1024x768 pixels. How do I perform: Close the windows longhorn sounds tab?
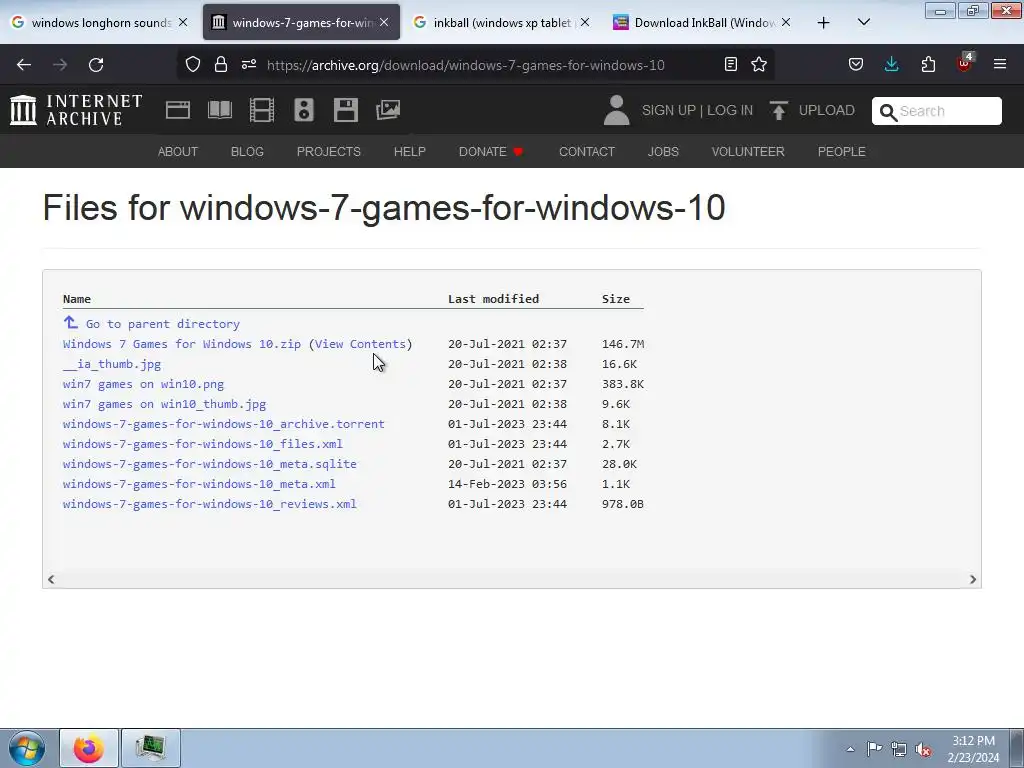184,22
